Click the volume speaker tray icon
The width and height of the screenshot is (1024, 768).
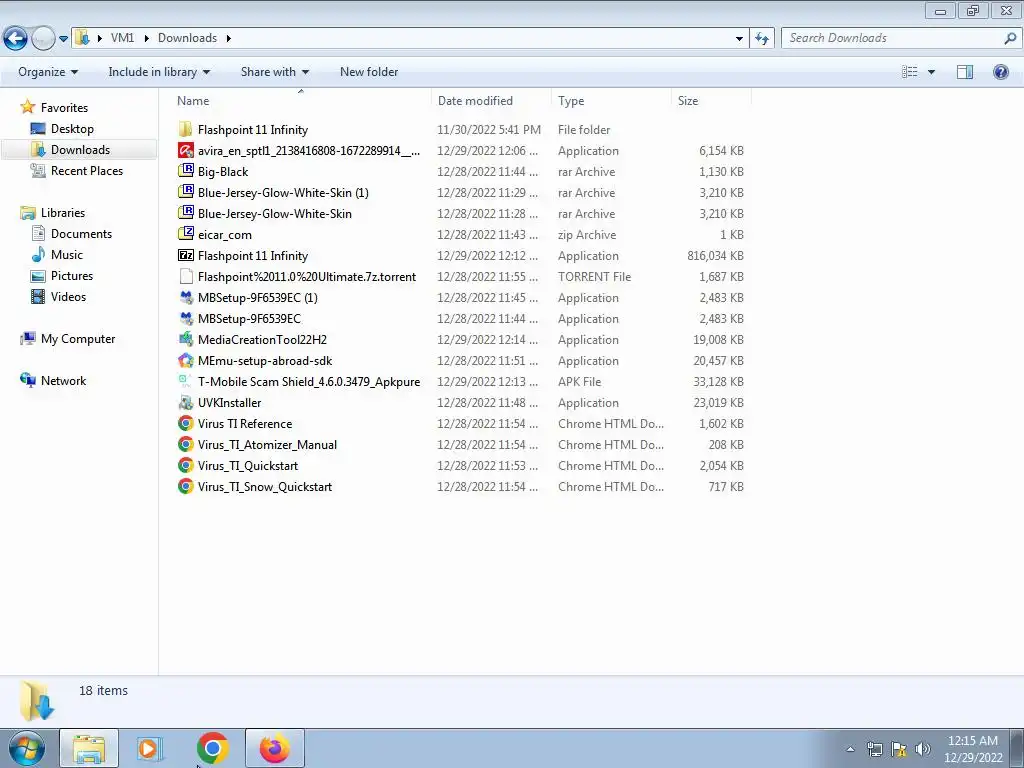pos(923,749)
